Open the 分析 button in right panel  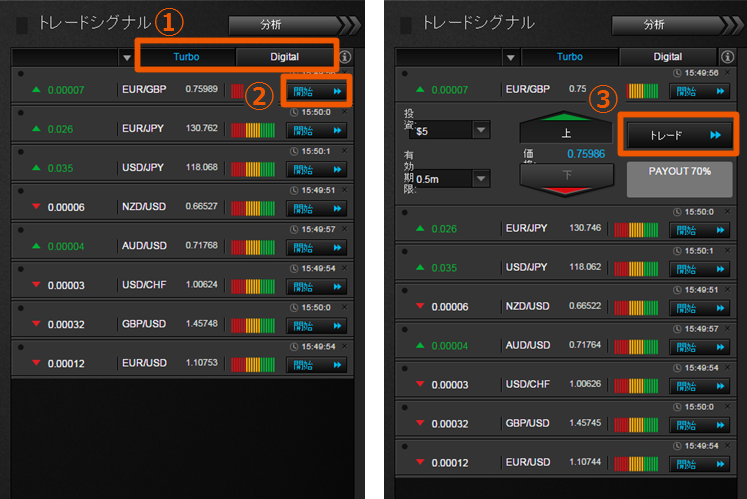click(x=676, y=25)
